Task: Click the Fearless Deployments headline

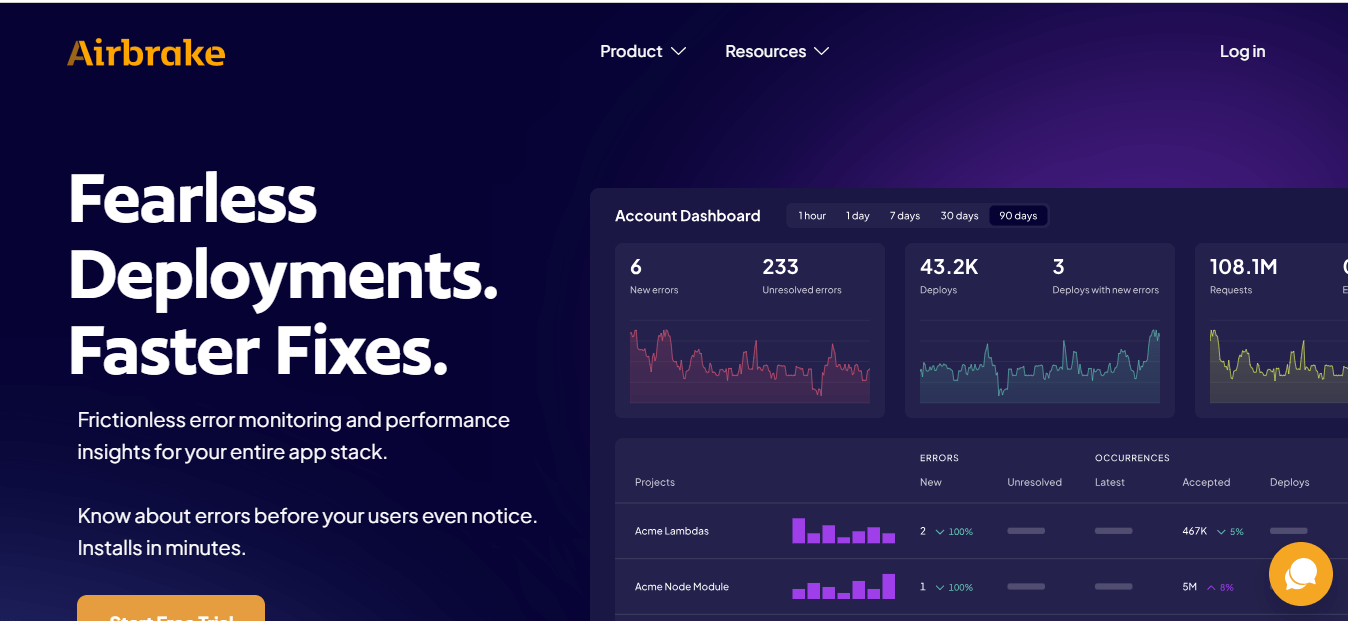Action: (x=283, y=274)
